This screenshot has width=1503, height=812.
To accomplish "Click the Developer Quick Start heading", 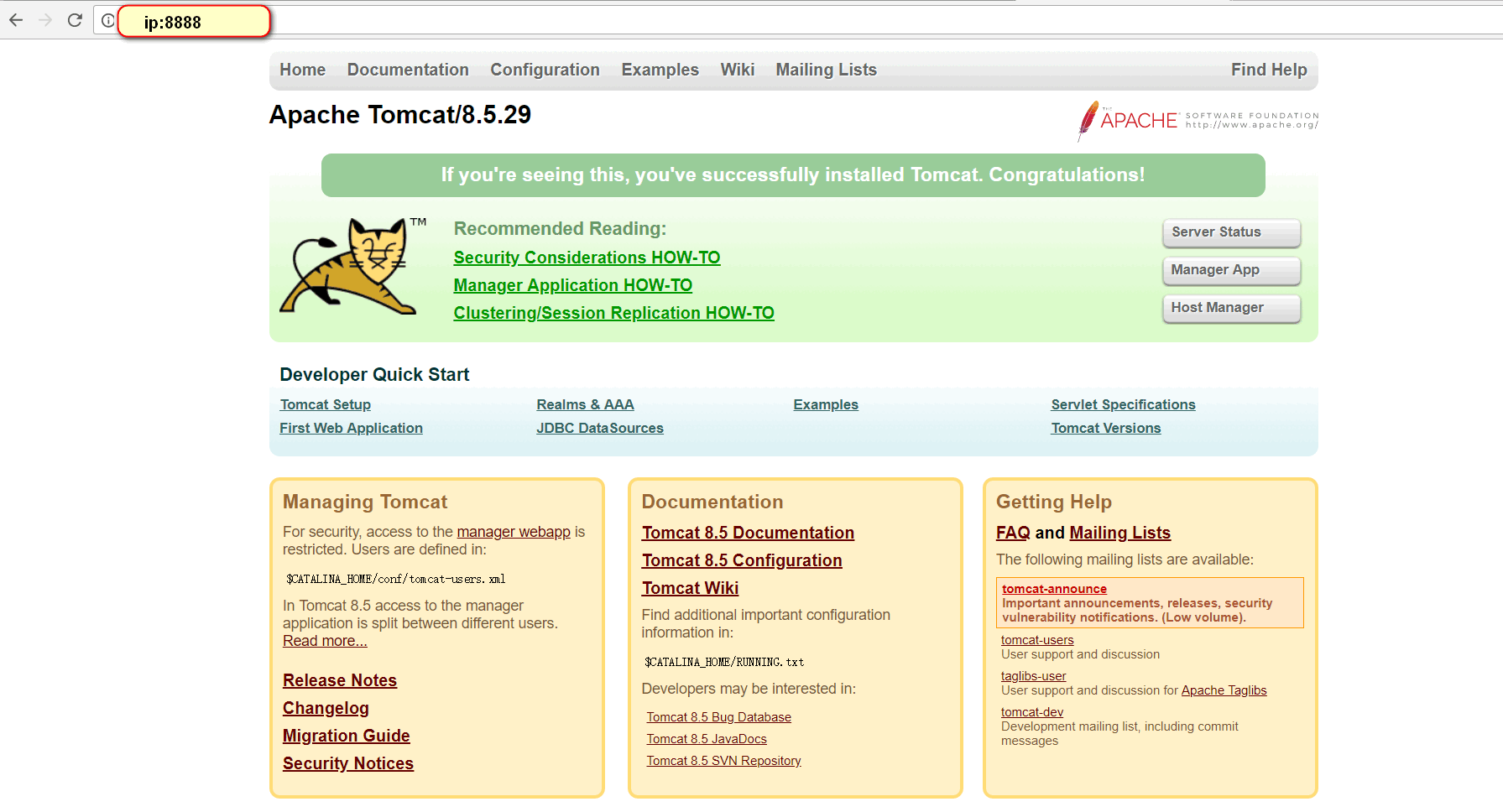I will (374, 375).
